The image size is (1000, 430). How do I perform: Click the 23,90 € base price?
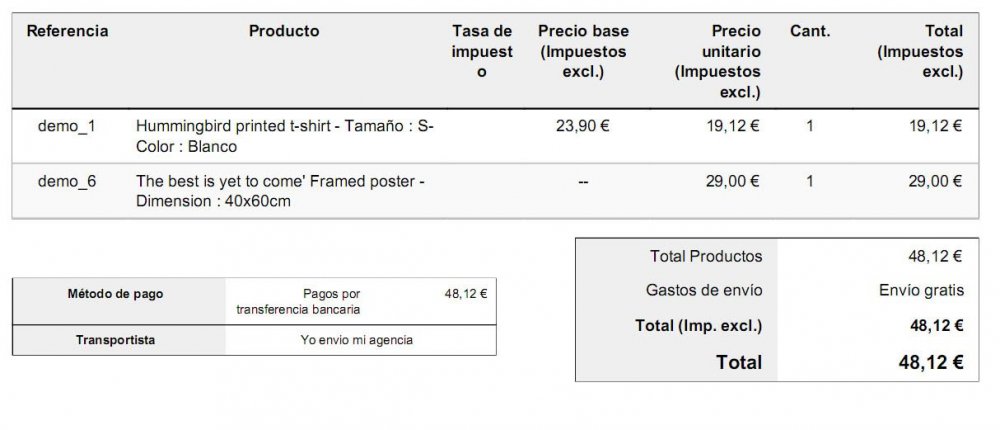[x=582, y=126]
